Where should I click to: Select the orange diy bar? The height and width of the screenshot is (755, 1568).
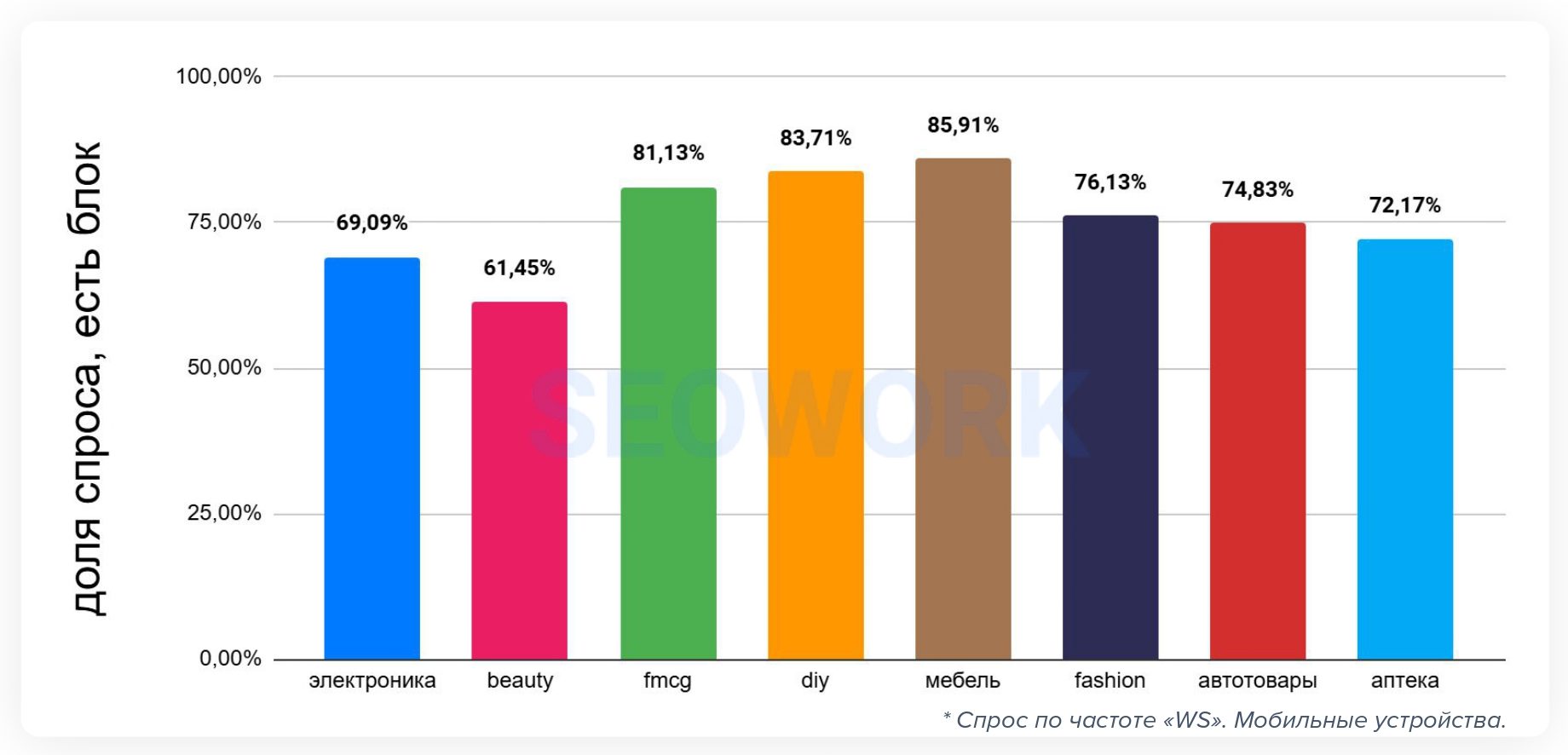point(816,416)
